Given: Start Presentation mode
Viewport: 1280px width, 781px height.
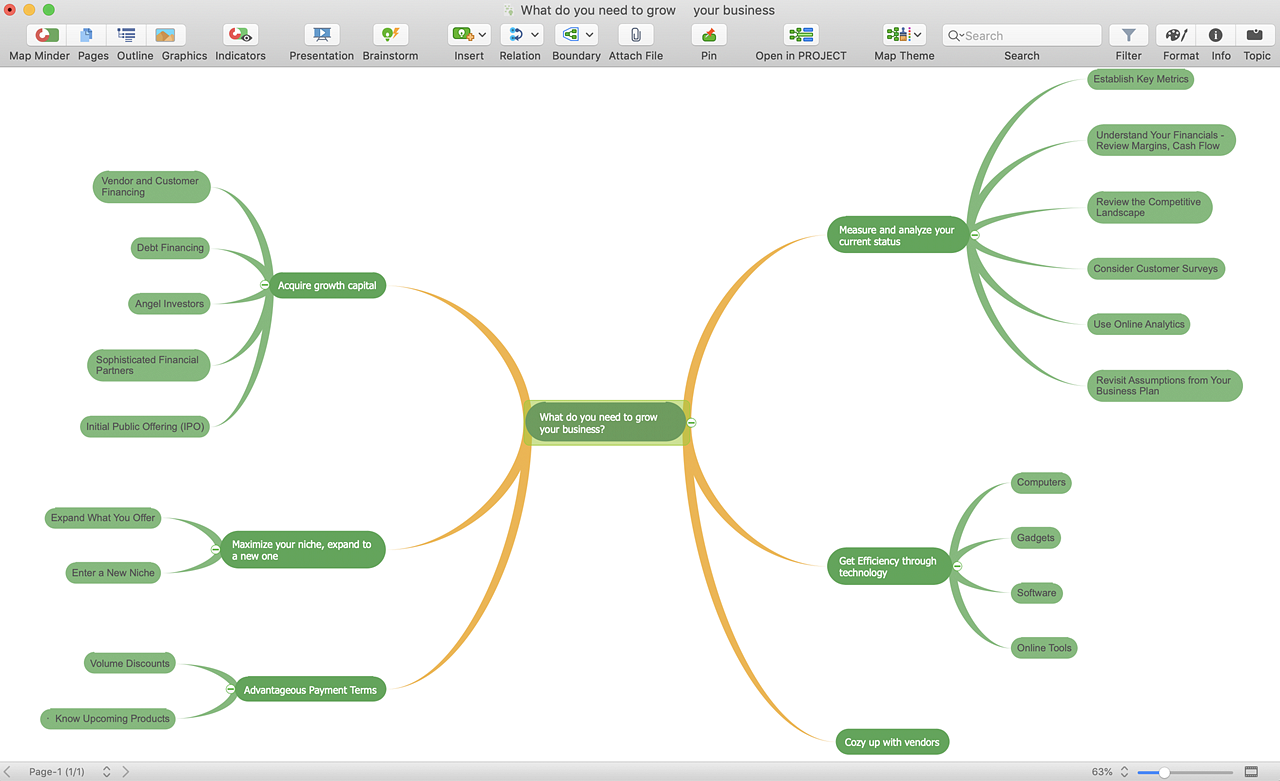Looking at the screenshot, I should 321,35.
